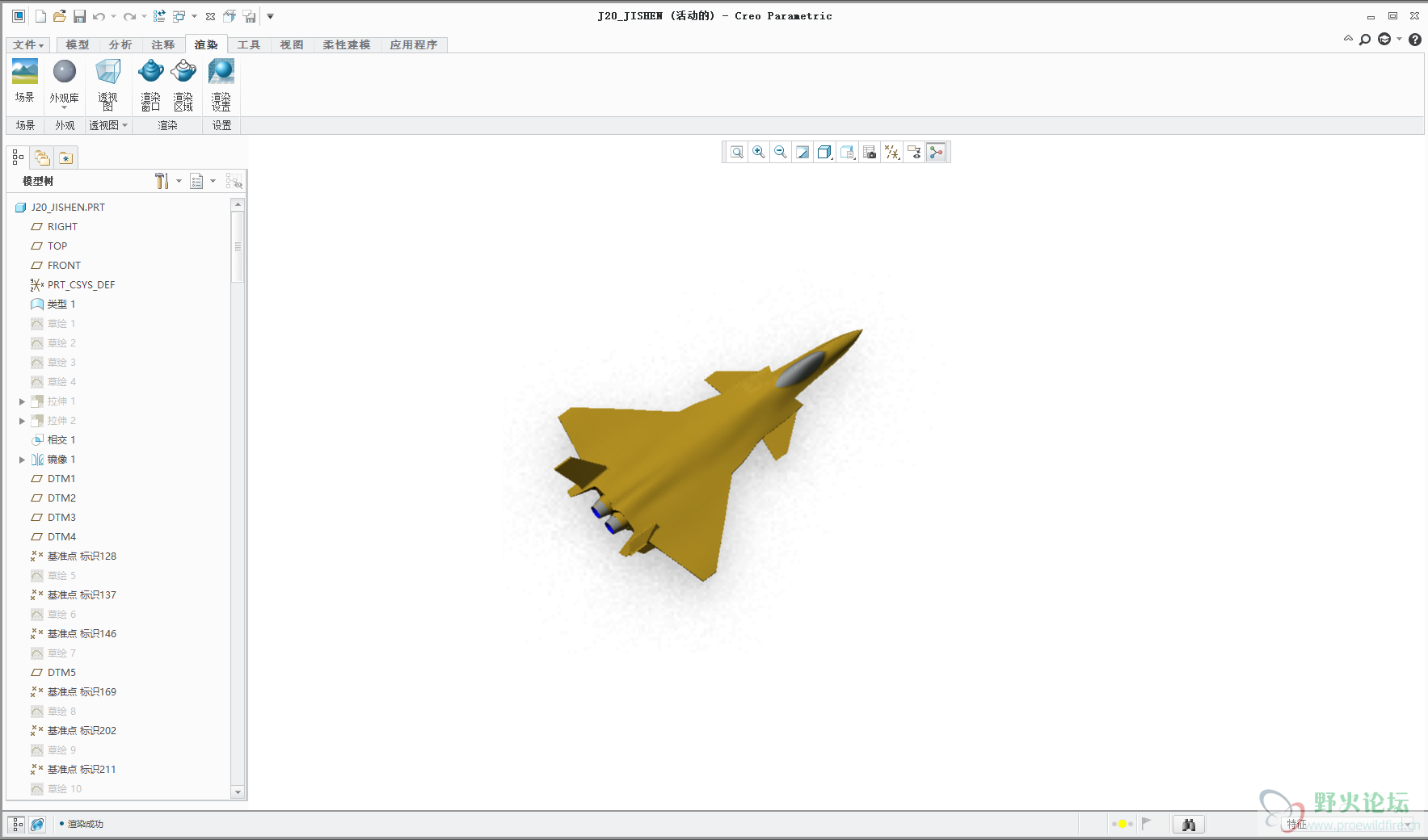Click the model tree scroll down arrow
The height and width of the screenshot is (840, 1428).
pos(238,792)
